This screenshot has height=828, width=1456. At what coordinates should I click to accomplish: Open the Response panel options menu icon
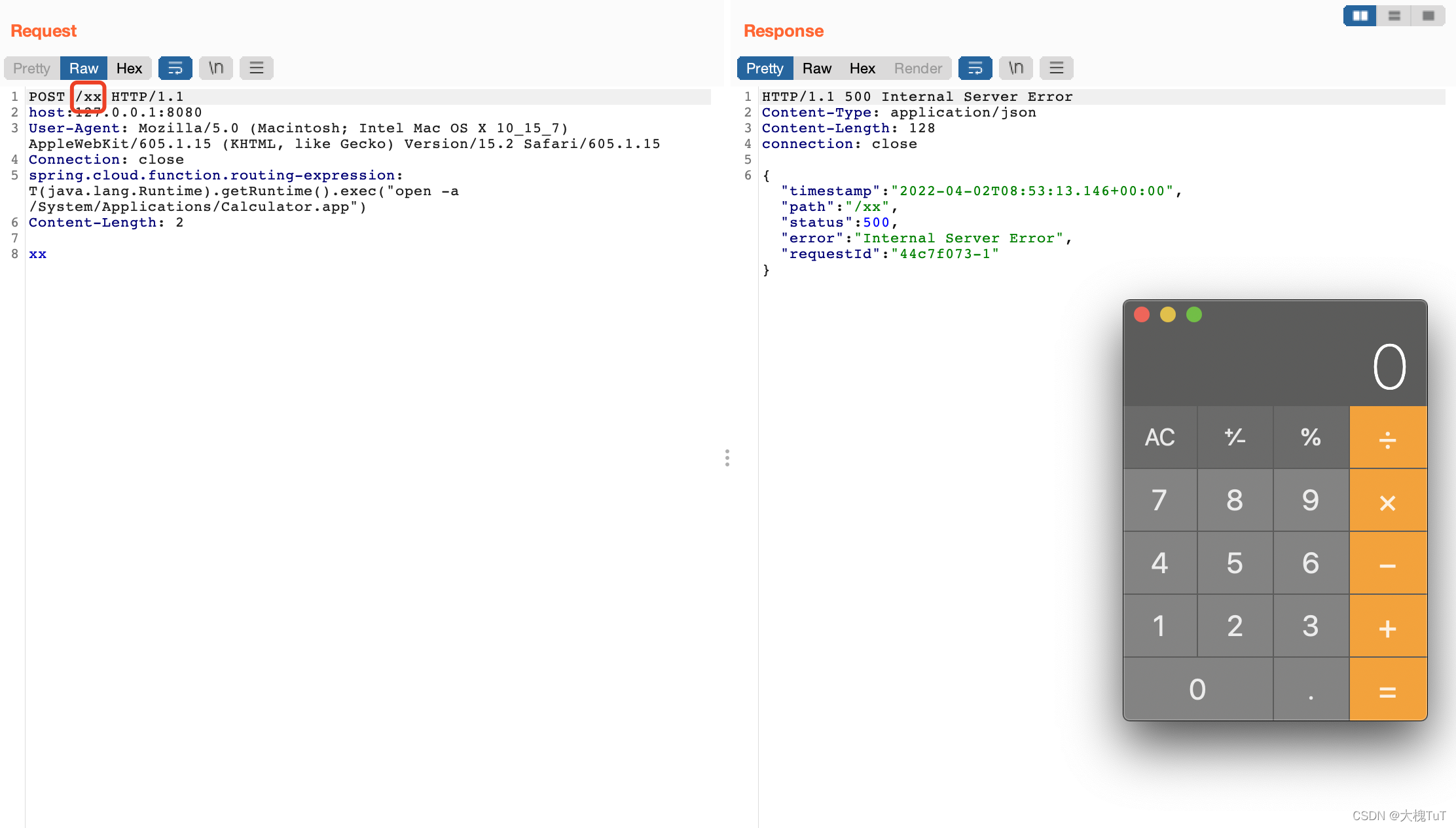click(1057, 68)
